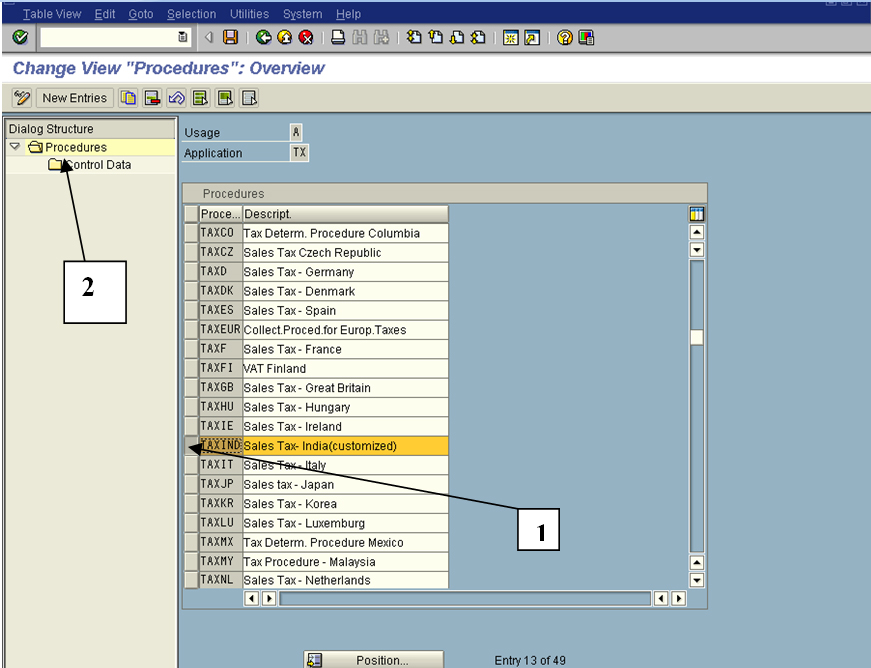Image resolution: width=871 pixels, height=668 pixels.
Task: Click the rightmost horizontal scroll right arrow
Action: pos(678,598)
